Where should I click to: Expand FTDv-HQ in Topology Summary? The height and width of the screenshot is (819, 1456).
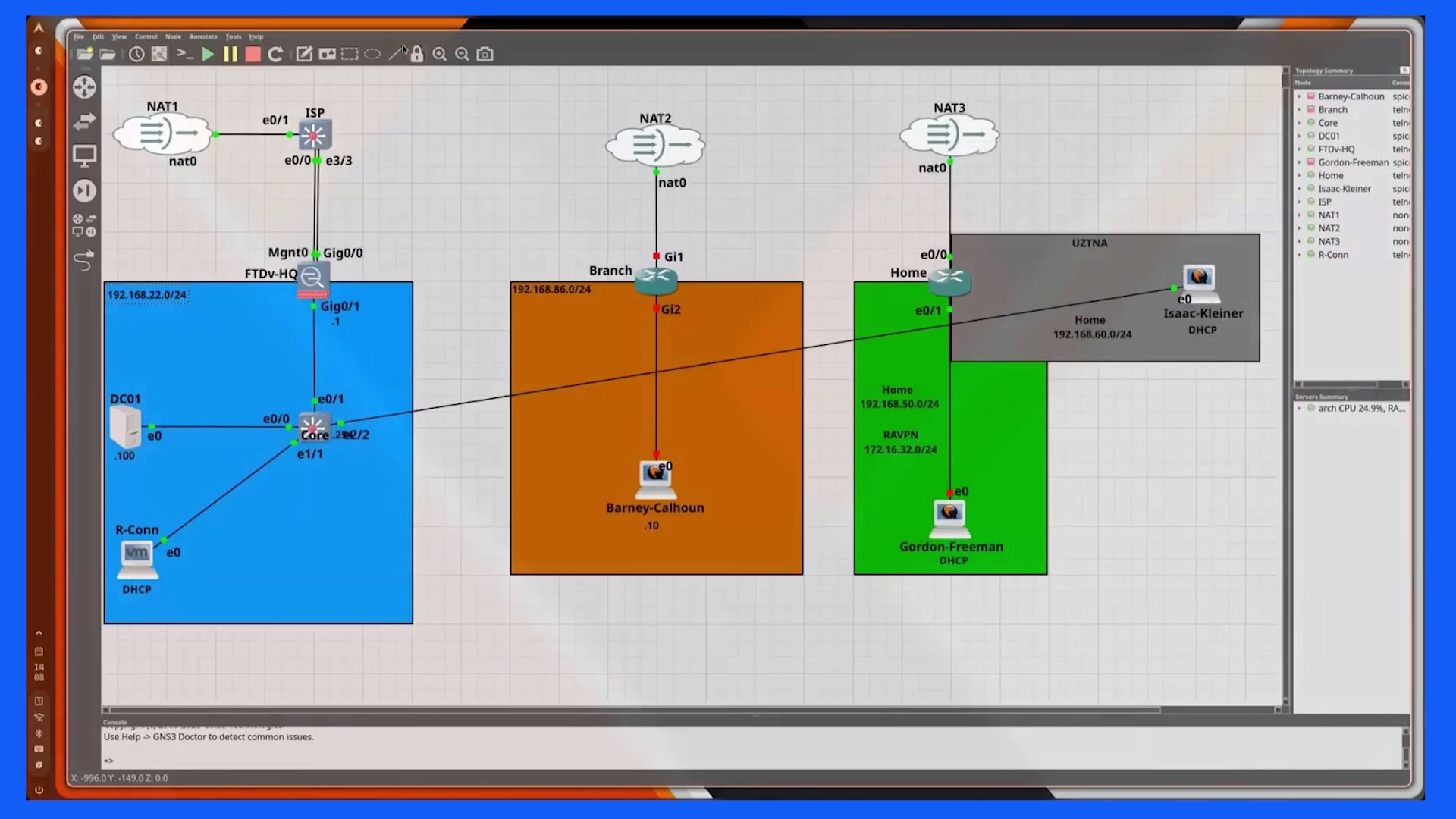tap(1299, 149)
